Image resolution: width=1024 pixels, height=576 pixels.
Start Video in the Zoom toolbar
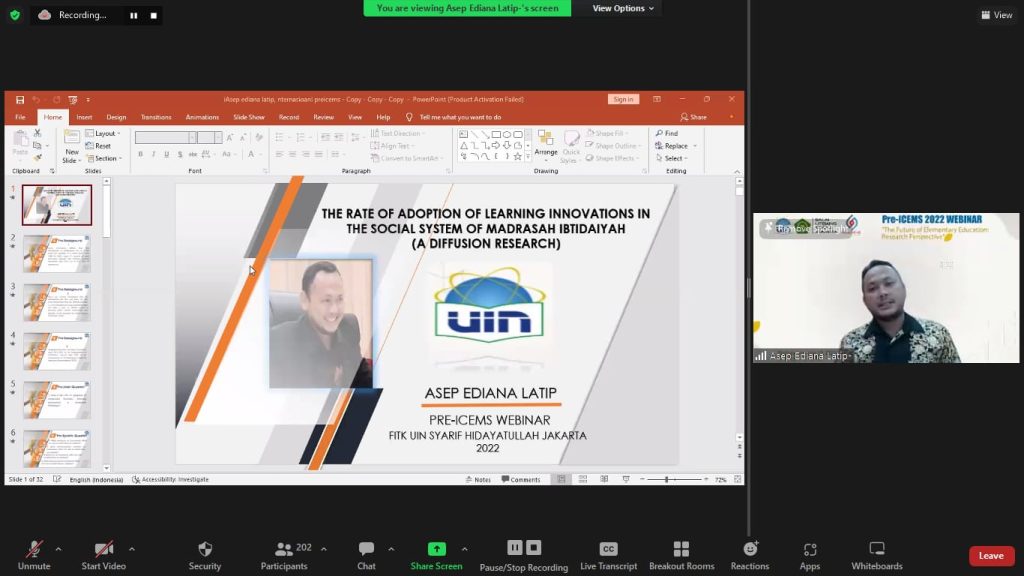point(103,556)
